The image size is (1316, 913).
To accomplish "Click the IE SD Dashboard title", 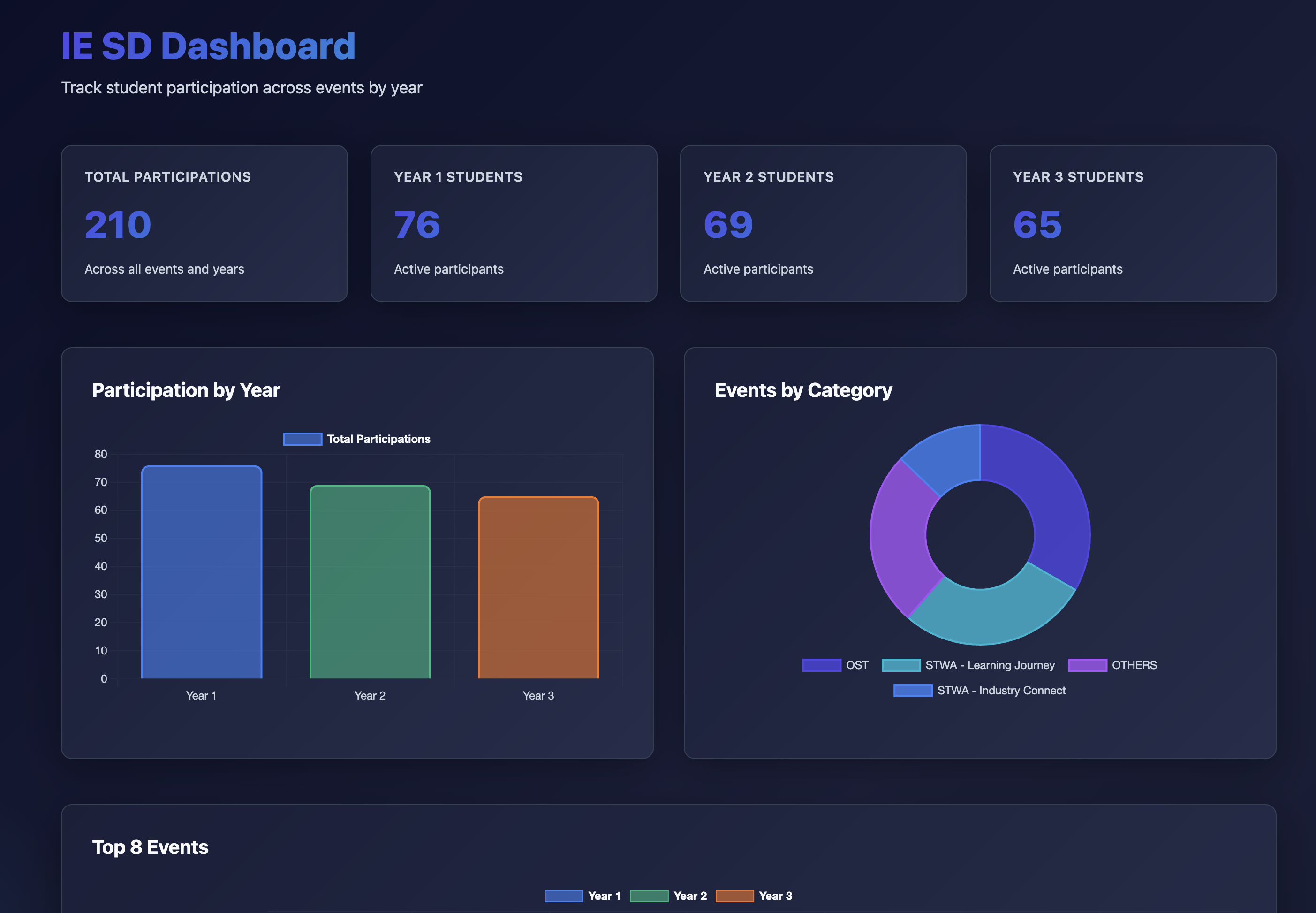I will pyautogui.click(x=208, y=46).
